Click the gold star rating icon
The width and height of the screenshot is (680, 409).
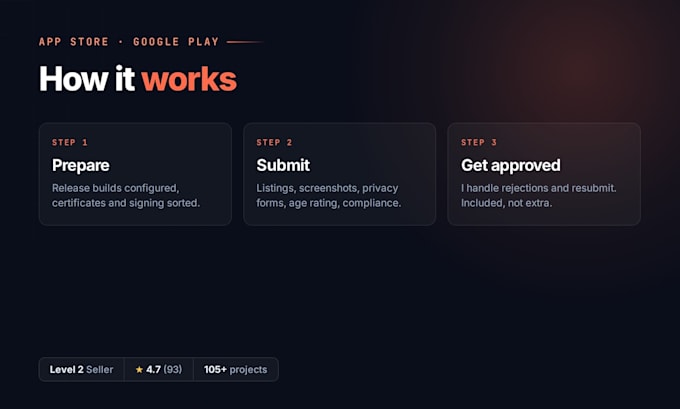click(x=139, y=370)
